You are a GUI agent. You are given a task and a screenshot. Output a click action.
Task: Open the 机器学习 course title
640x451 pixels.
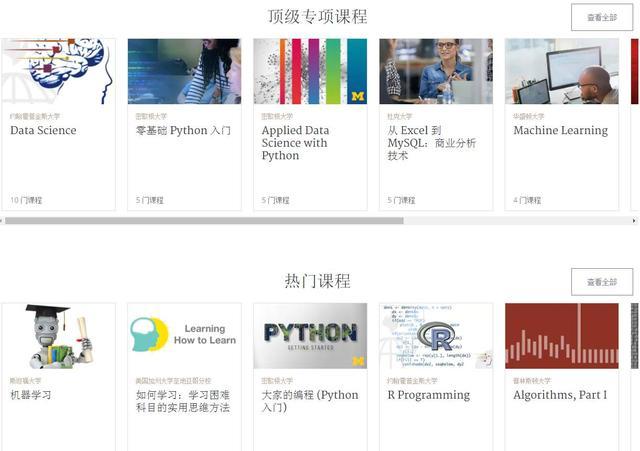31,395
